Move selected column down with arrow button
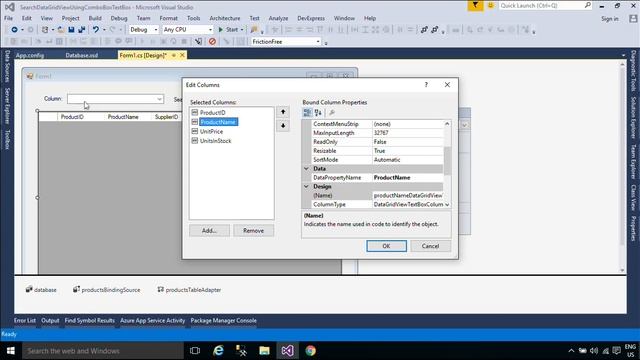 pos(283,126)
